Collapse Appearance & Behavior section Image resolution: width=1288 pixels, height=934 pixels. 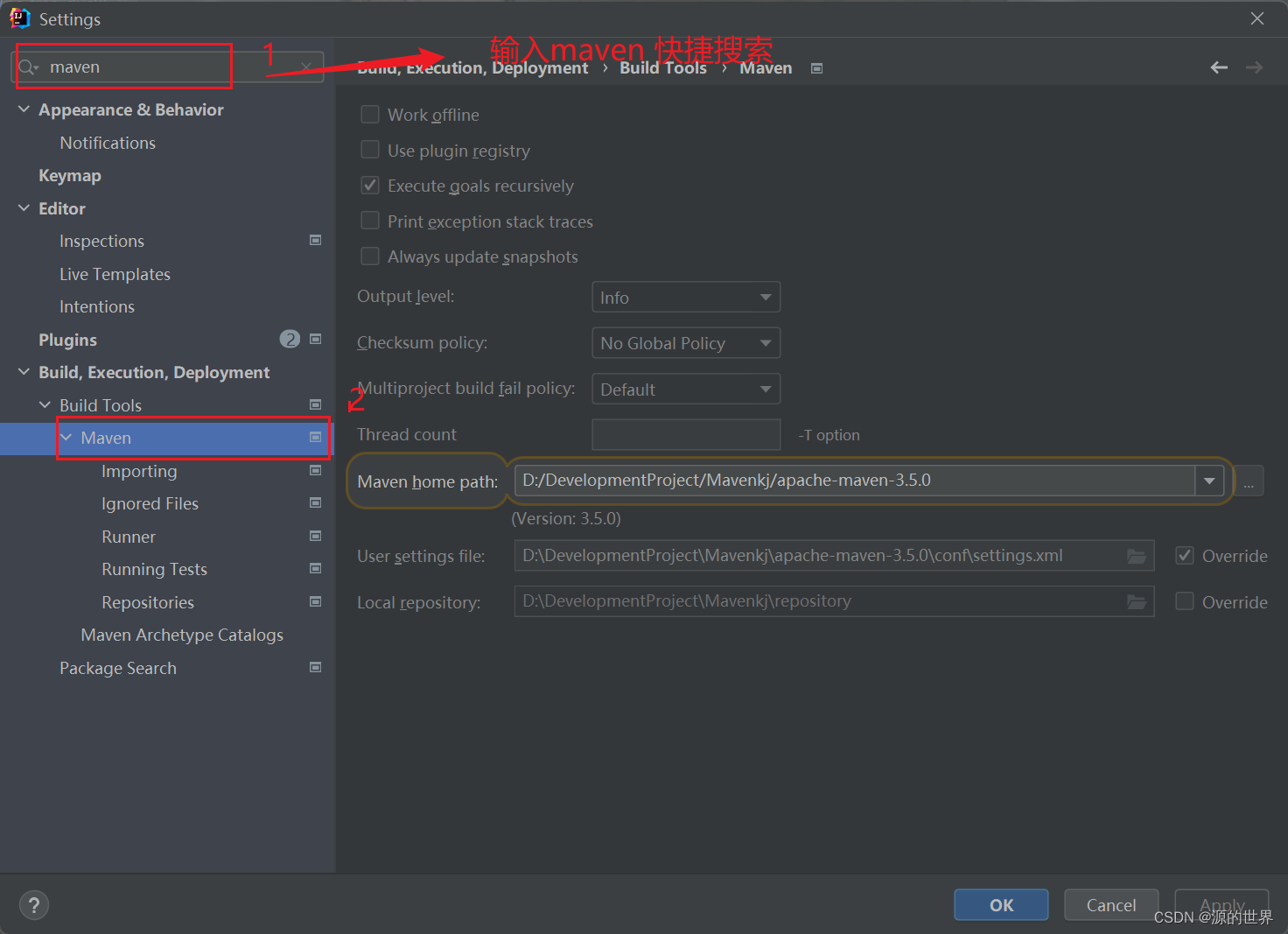24,109
